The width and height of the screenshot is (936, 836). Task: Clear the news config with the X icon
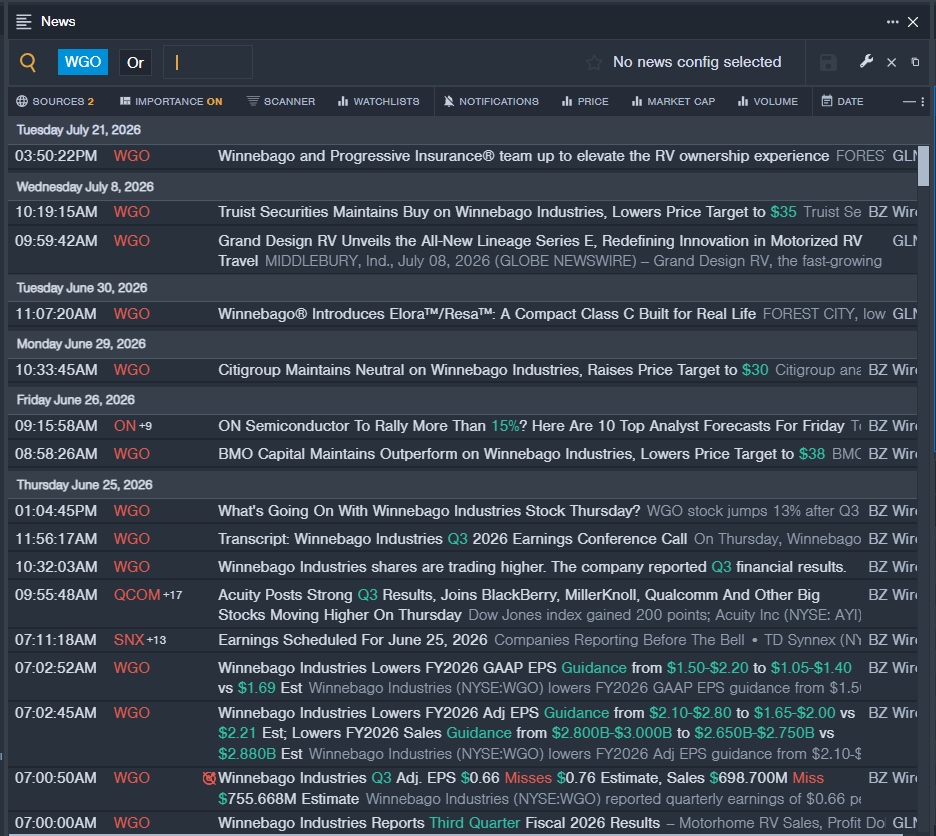click(x=891, y=62)
